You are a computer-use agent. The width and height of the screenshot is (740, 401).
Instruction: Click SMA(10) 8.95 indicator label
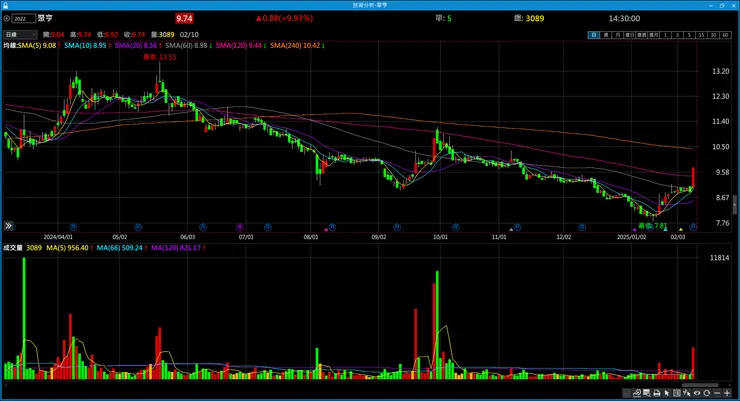85,46
